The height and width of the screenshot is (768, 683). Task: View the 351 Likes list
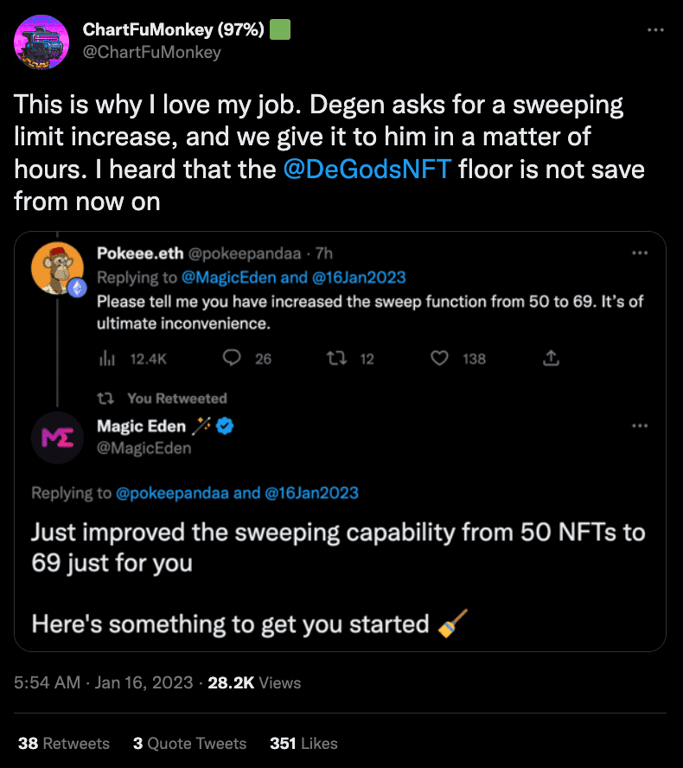click(x=304, y=743)
